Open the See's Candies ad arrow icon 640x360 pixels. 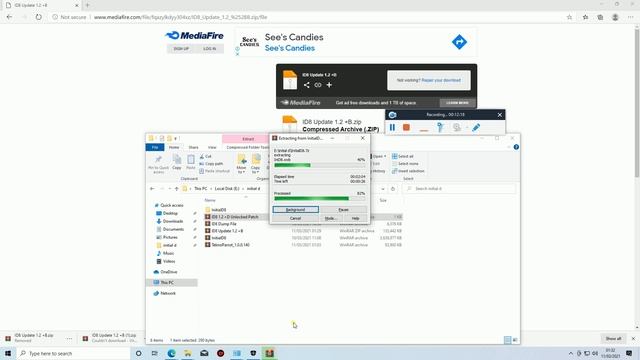click(x=459, y=42)
